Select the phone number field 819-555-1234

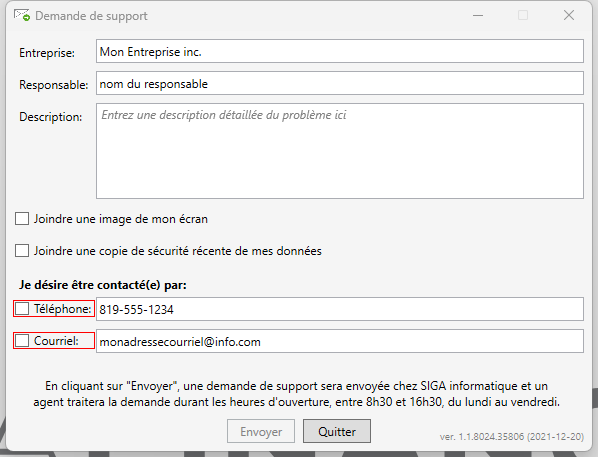tap(340, 309)
